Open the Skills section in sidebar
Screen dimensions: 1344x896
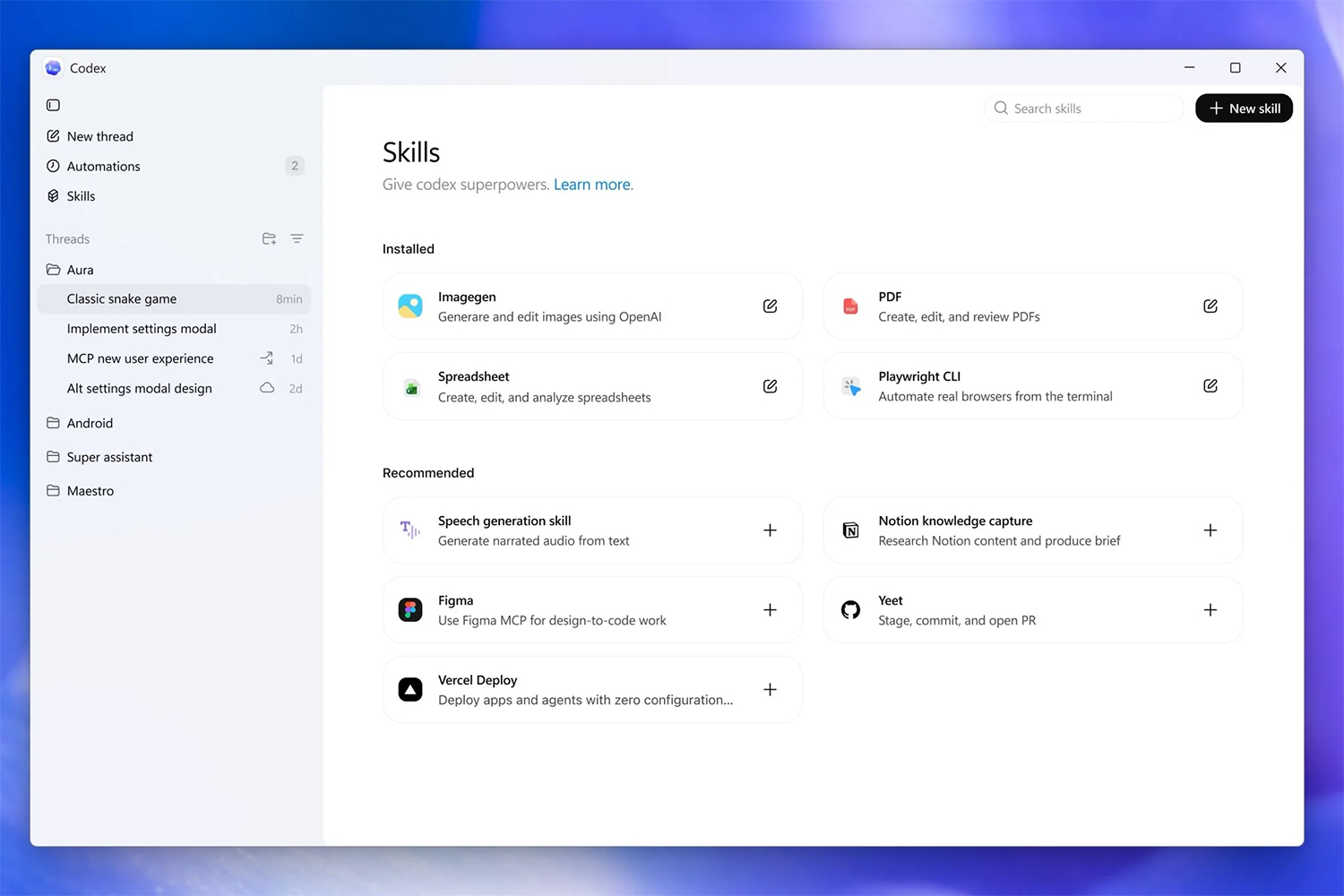82,195
